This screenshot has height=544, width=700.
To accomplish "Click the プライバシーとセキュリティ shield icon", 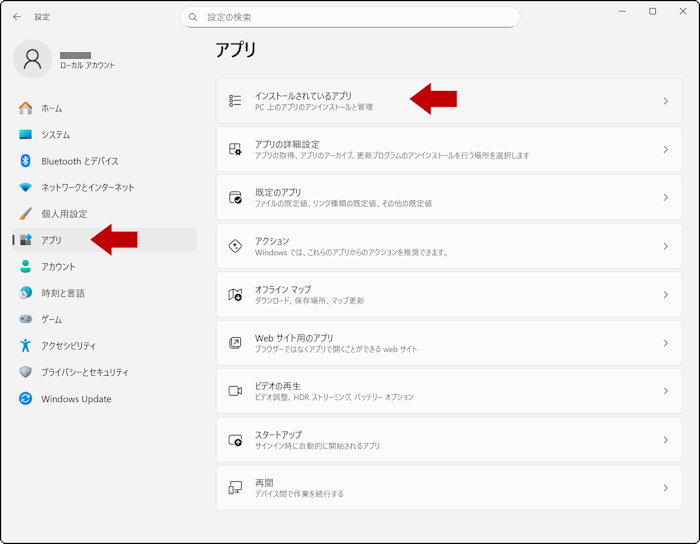I will 26,372.
